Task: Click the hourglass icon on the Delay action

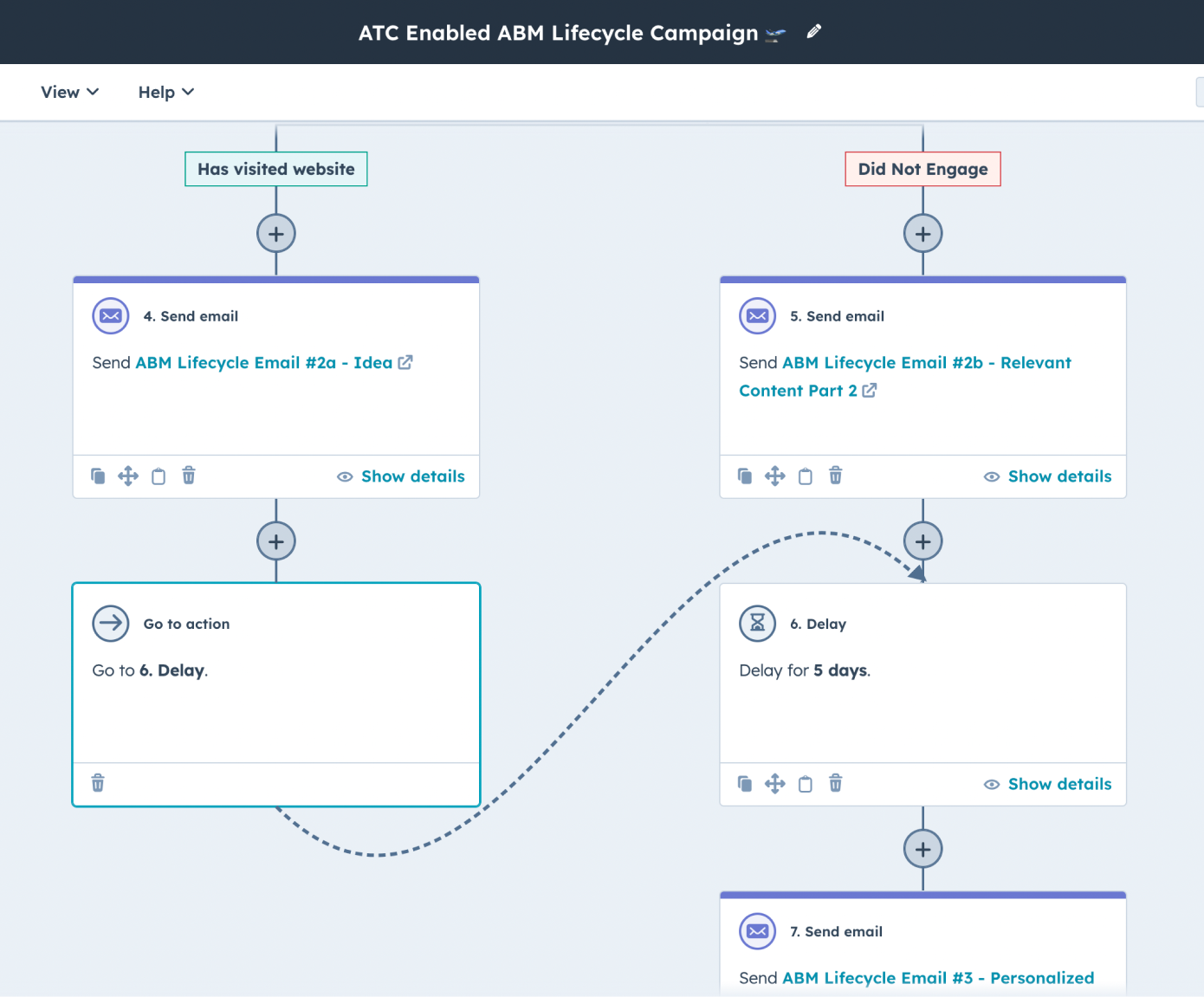Action: [x=757, y=623]
